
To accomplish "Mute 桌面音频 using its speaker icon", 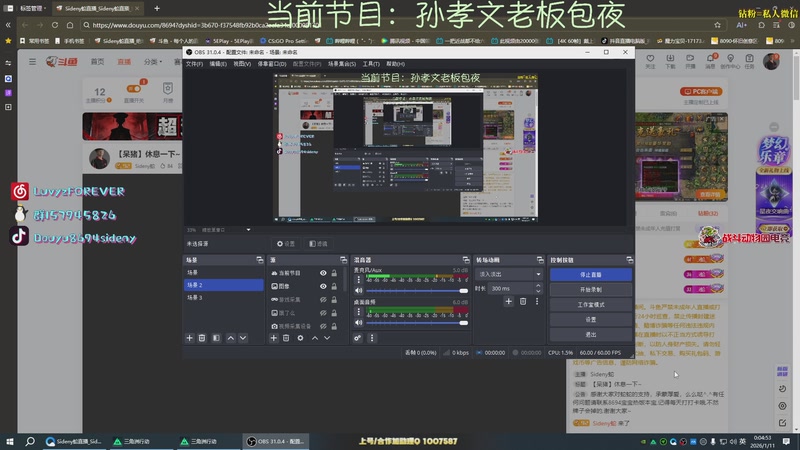I will point(359,322).
